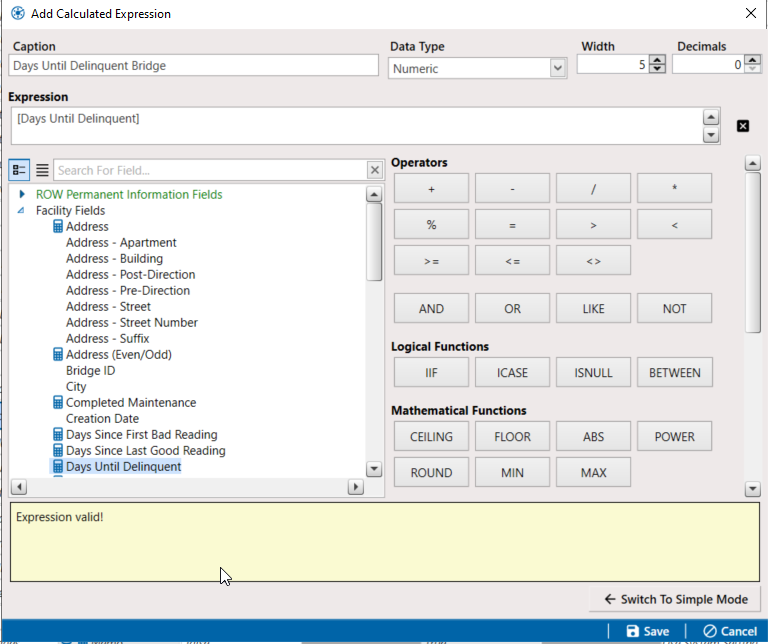Viewport: 768px width, 644px height.
Task: Decrease the Width value
Action: pos(657,69)
